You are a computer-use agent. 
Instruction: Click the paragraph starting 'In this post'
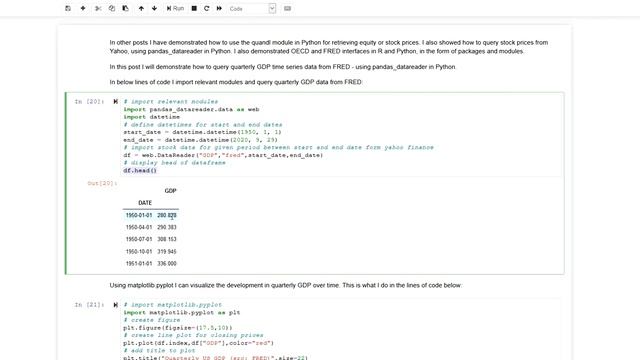pos(282,67)
